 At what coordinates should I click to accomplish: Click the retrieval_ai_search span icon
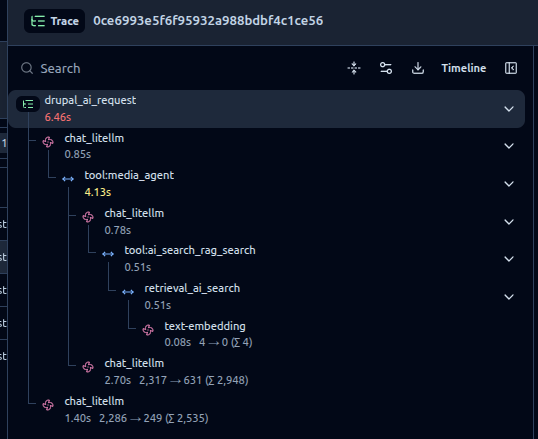pyautogui.click(x=128, y=292)
